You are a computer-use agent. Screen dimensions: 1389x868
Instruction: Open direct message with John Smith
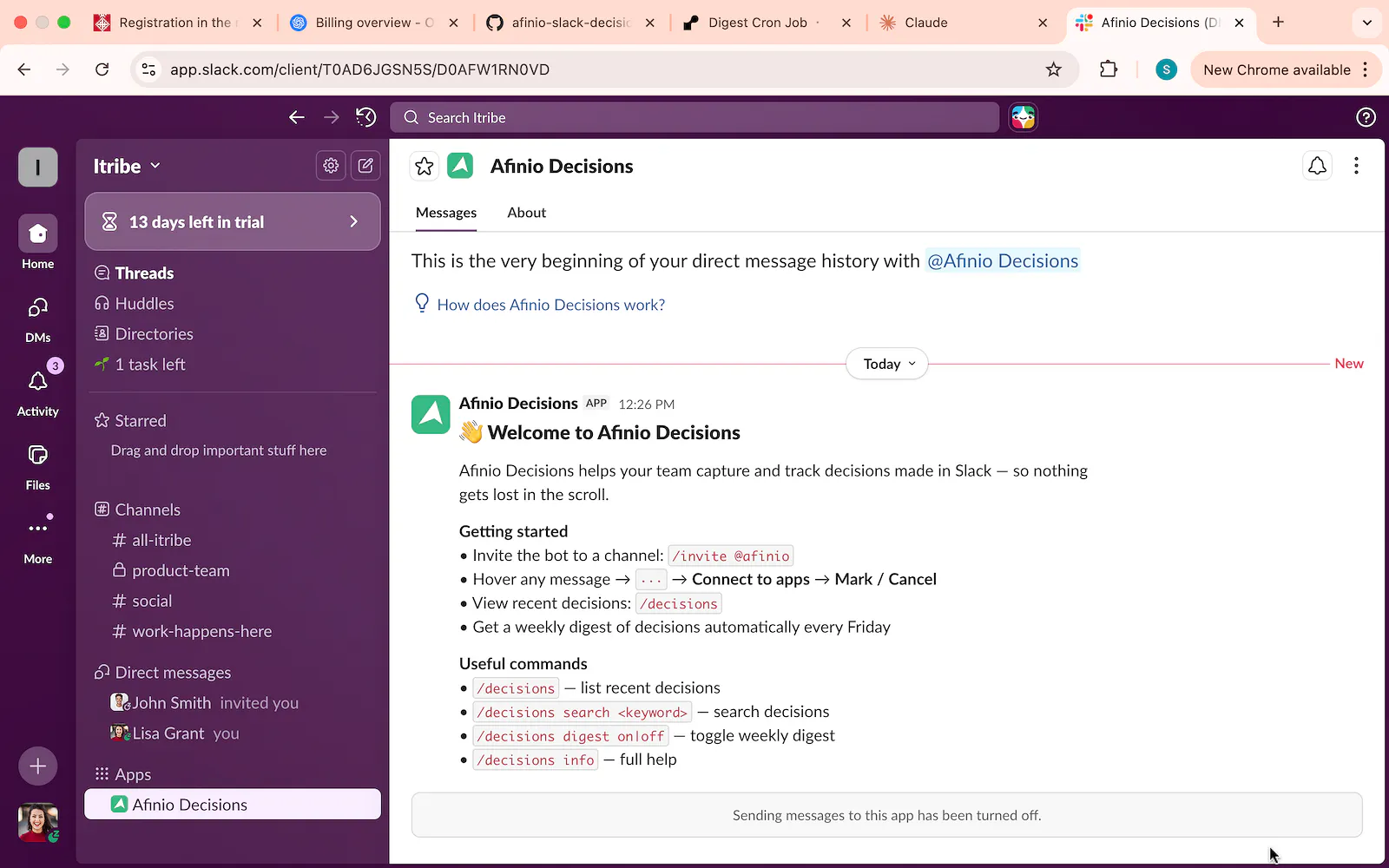click(233, 703)
